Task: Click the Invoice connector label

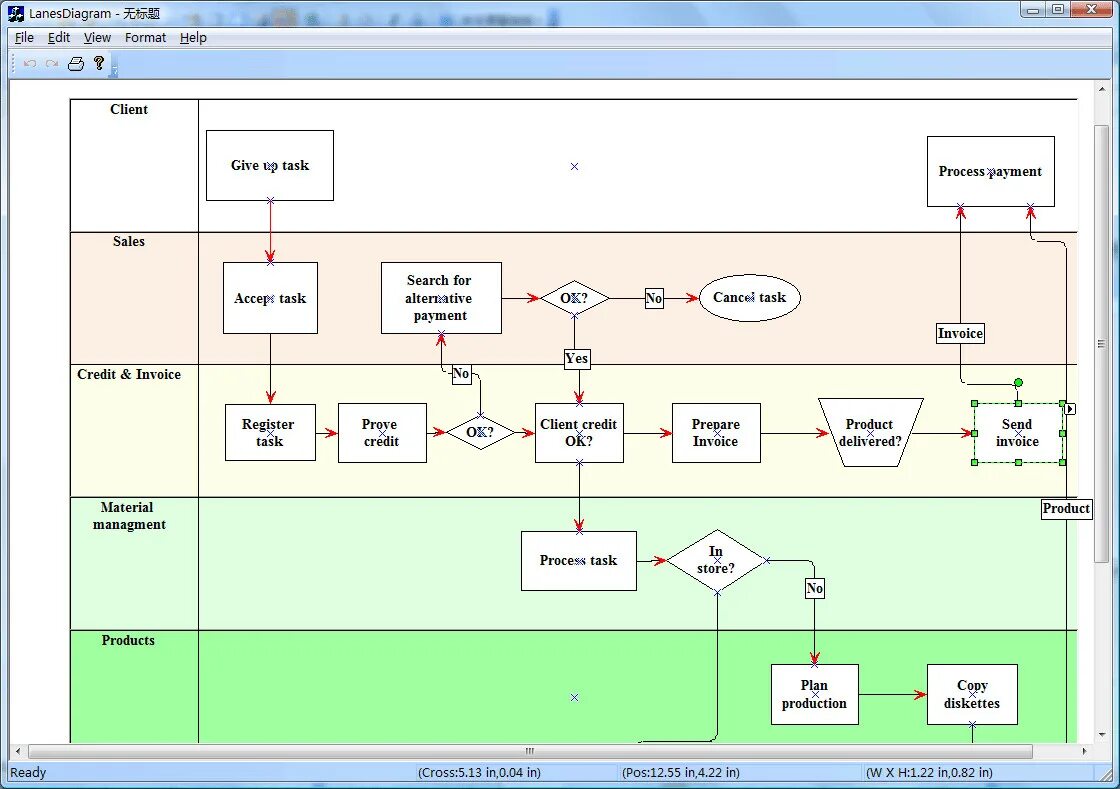Action: click(960, 333)
